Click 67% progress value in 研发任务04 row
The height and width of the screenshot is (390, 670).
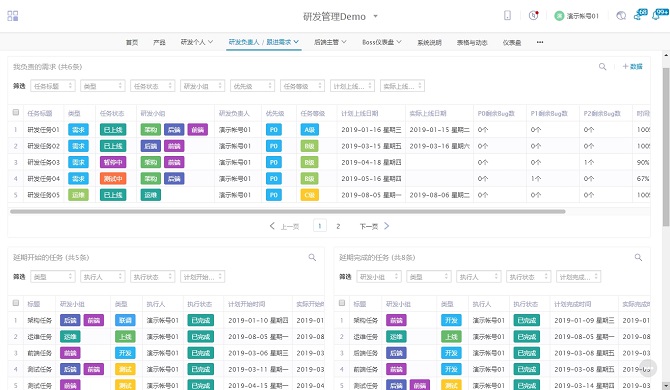pyautogui.click(x=643, y=179)
